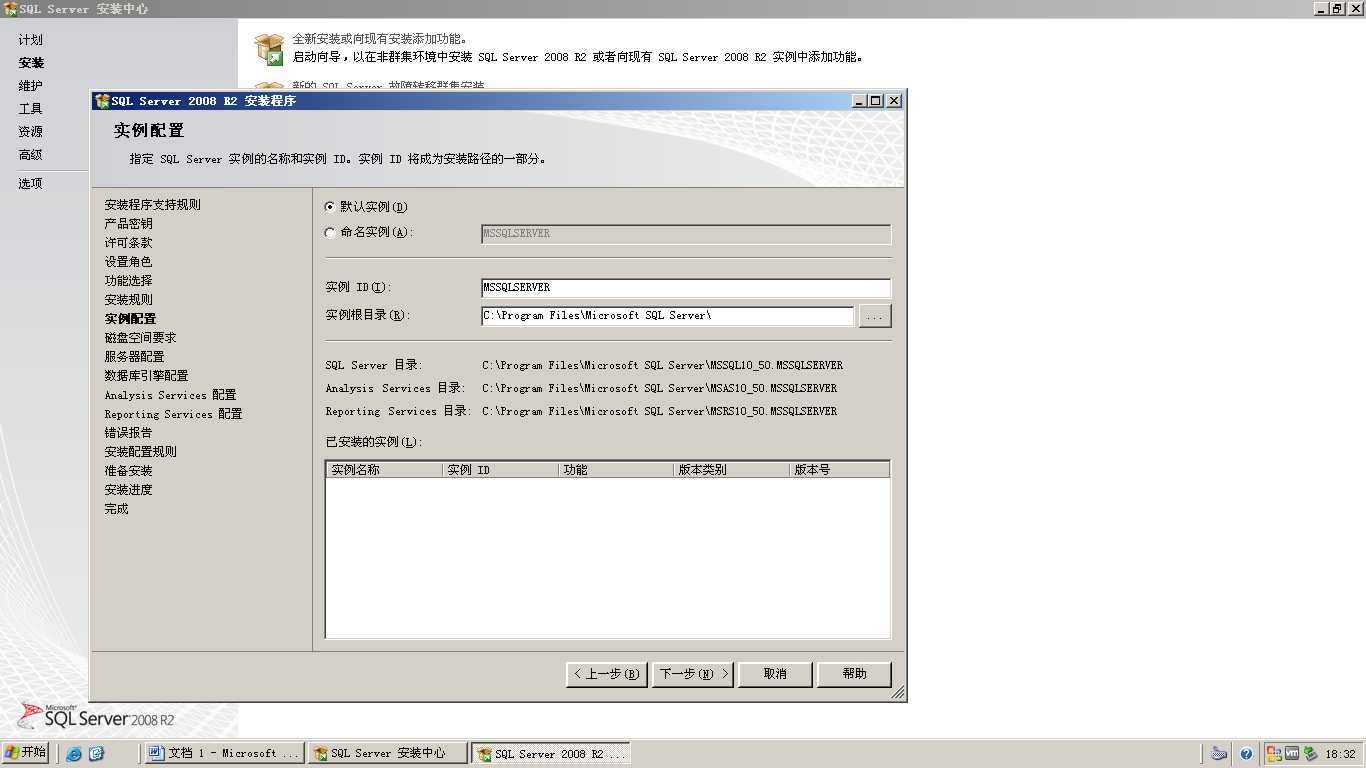Image resolution: width=1366 pixels, height=768 pixels.
Task: Open 资源 in the Installation Center sidebar
Action: click(x=31, y=132)
